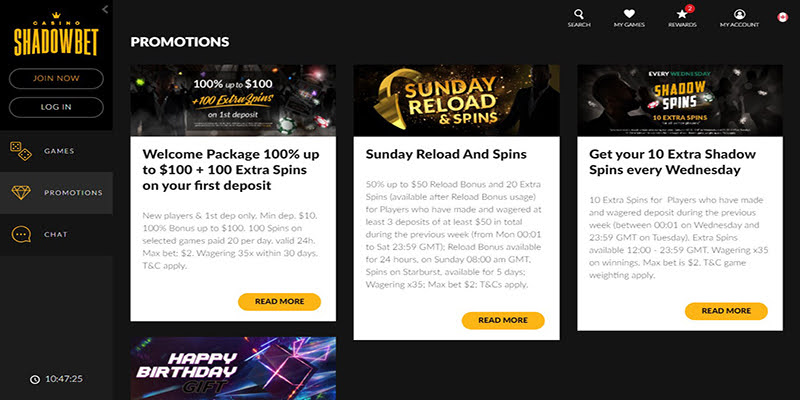This screenshot has width=800, height=400.
Task: Open Rewards star icon
Action: click(x=682, y=14)
